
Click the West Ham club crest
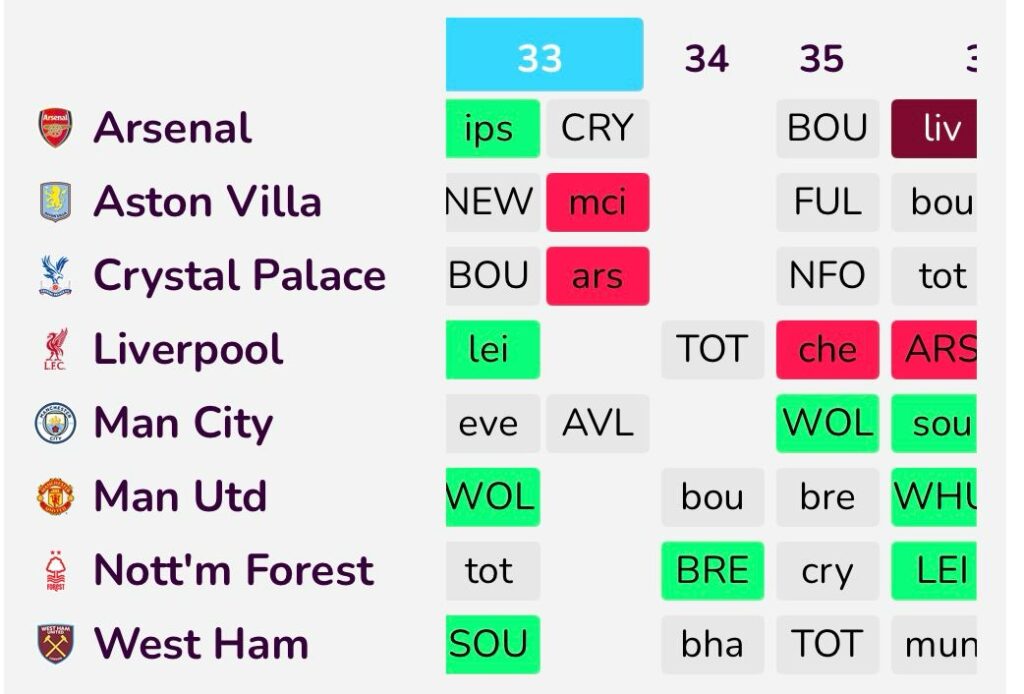[x=56, y=644]
